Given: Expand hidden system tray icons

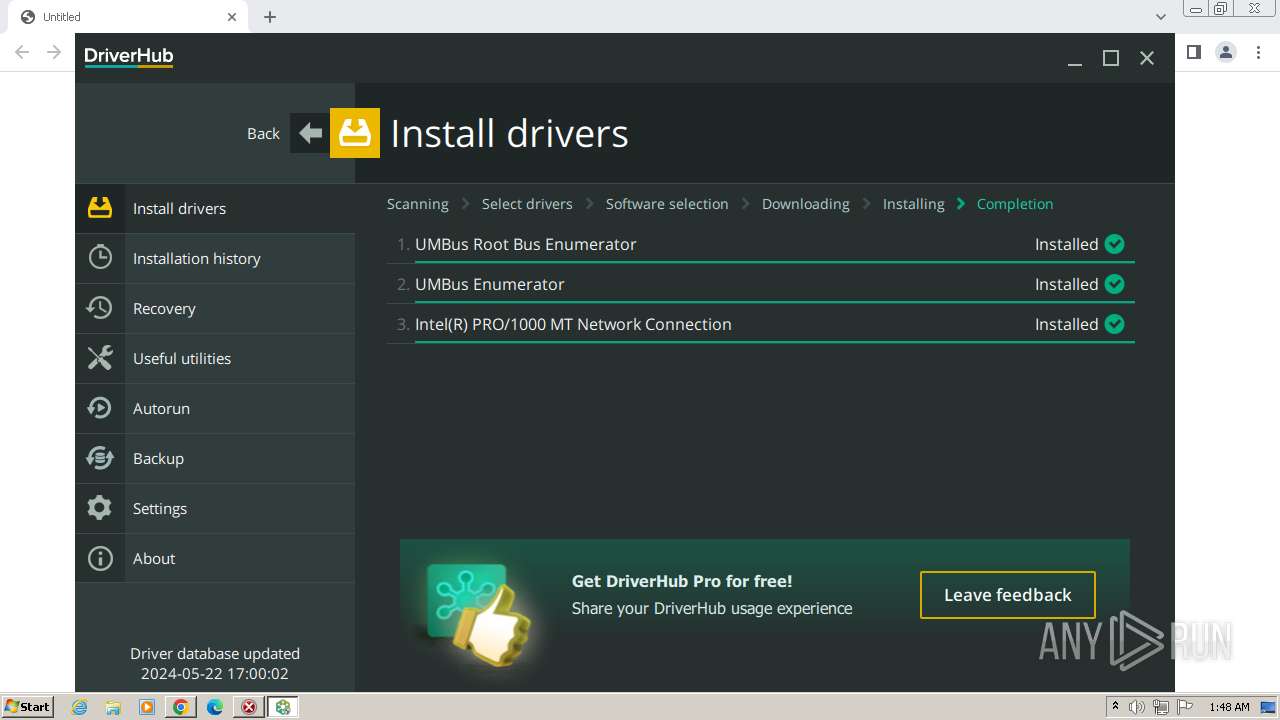Looking at the screenshot, I should point(1115,707).
